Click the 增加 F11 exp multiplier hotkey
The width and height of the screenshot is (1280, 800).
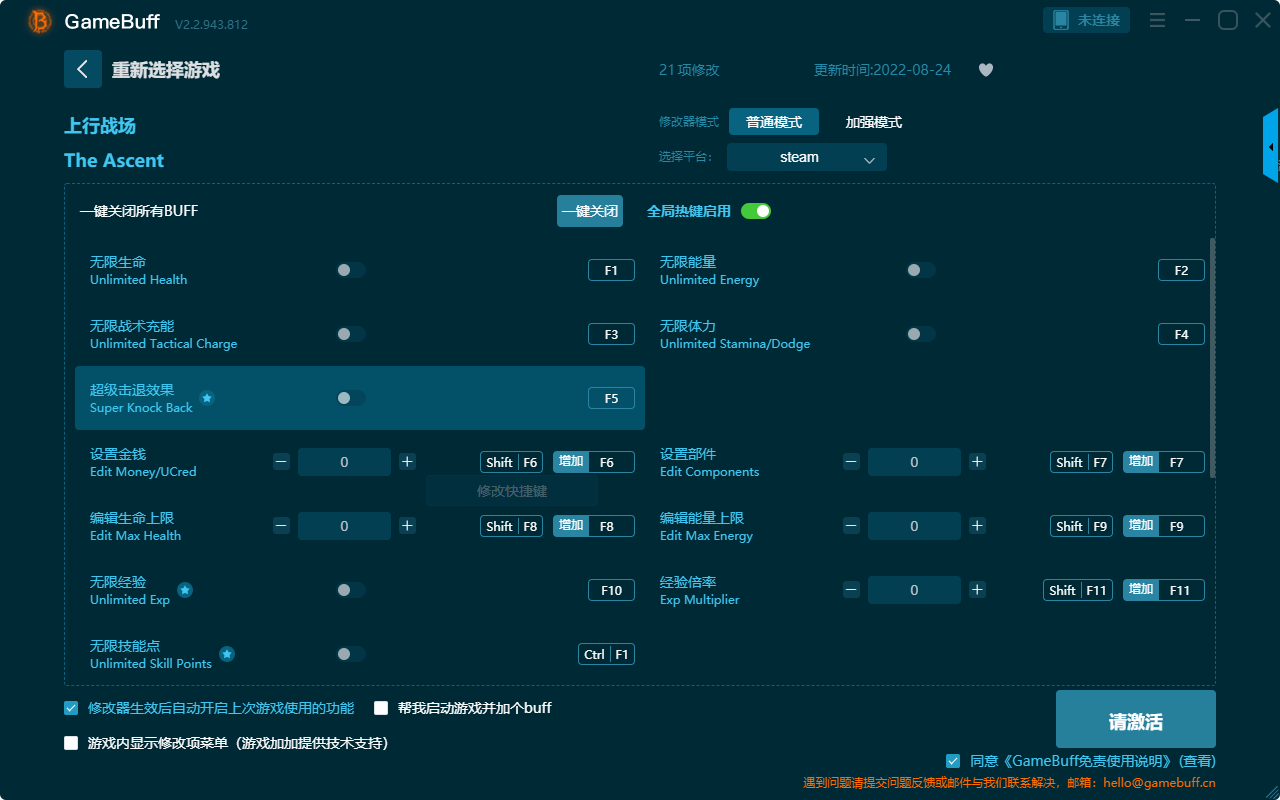coord(1164,590)
